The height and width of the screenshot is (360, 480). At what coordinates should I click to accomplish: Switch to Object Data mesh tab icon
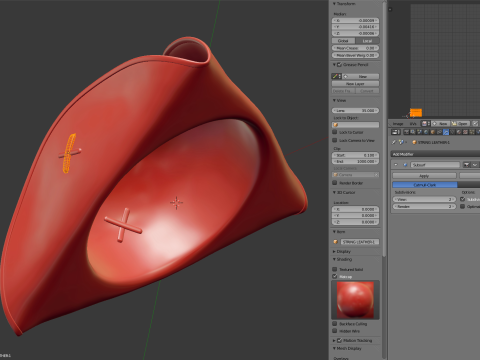(x=452, y=132)
